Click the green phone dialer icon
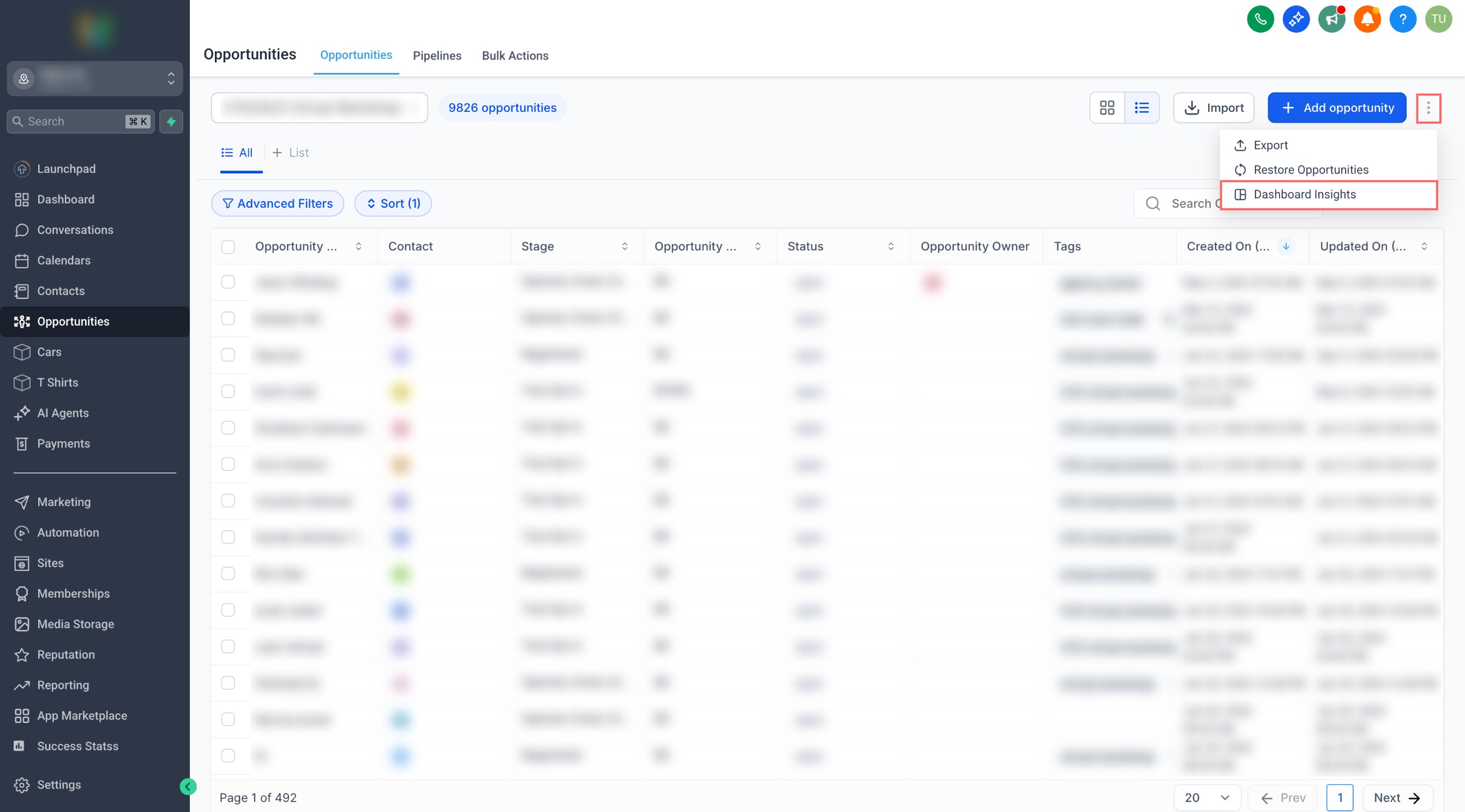Viewport: 1465px width, 812px height. click(1260, 19)
